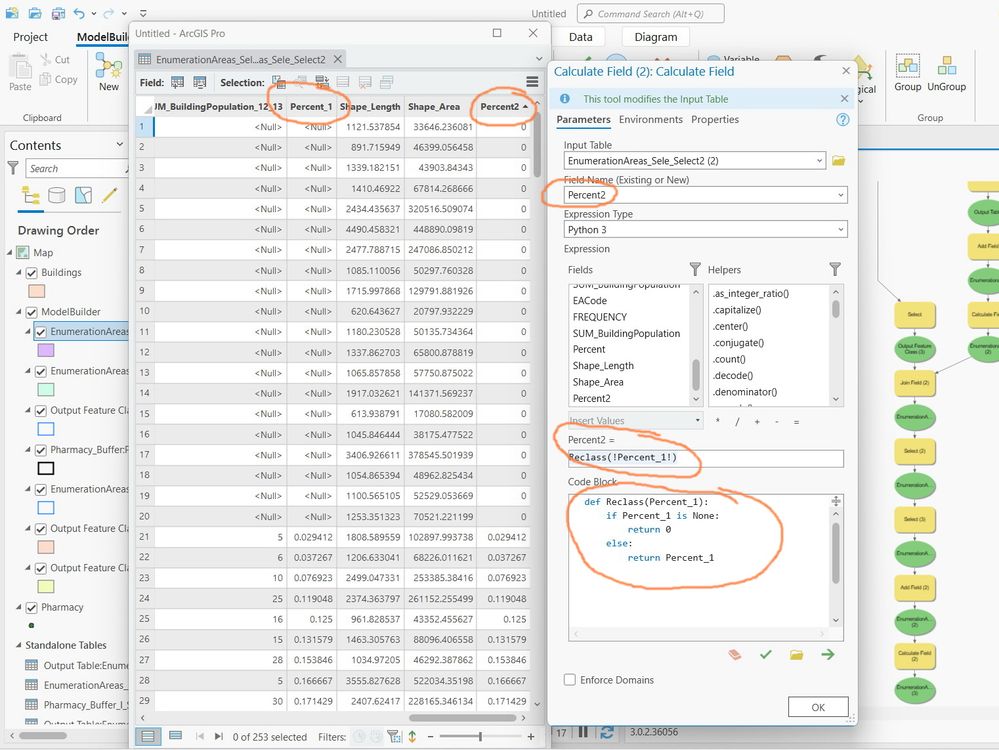Insert .capitalize() helper from list
This screenshot has width=999, height=750.
click(x=737, y=310)
